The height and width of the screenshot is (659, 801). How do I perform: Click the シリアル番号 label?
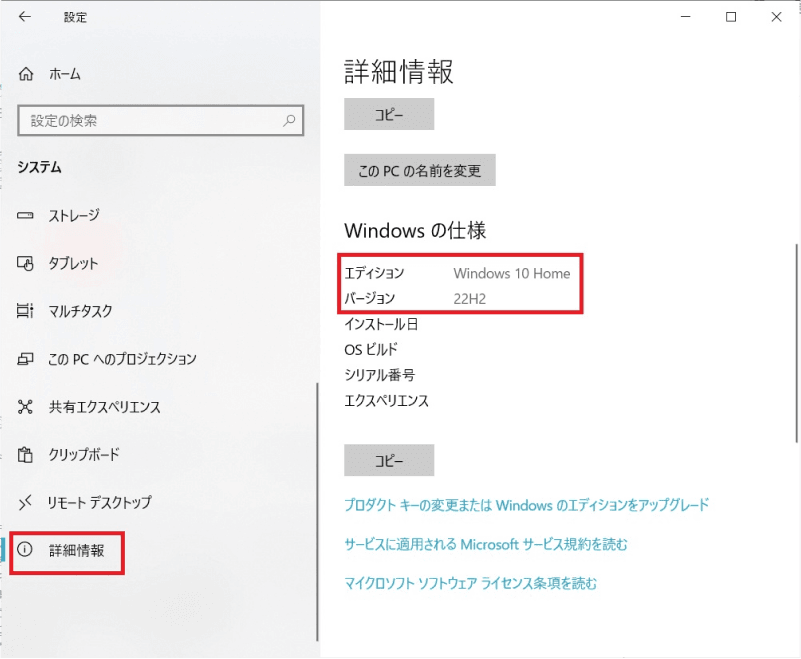[380, 375]
